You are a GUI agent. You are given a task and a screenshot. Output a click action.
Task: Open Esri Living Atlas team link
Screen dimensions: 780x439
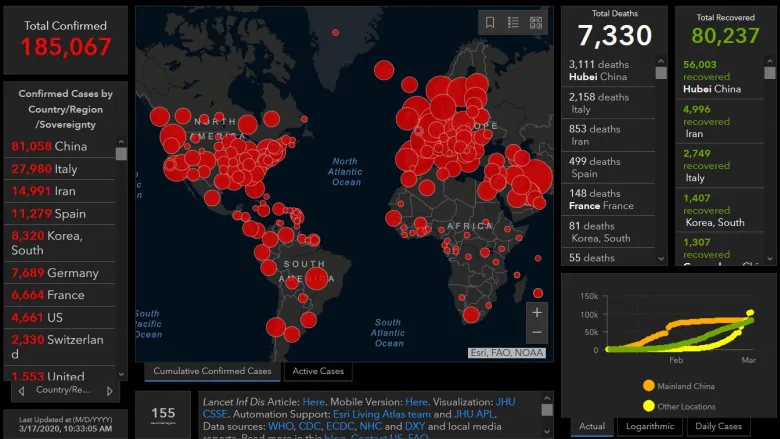pos(382,414)
